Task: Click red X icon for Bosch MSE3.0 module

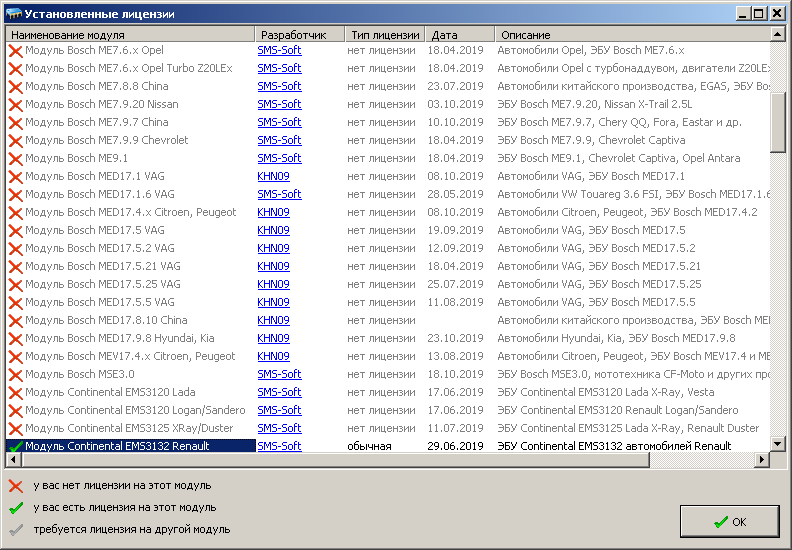Action: pyautogui.click(x=15, y=374)
